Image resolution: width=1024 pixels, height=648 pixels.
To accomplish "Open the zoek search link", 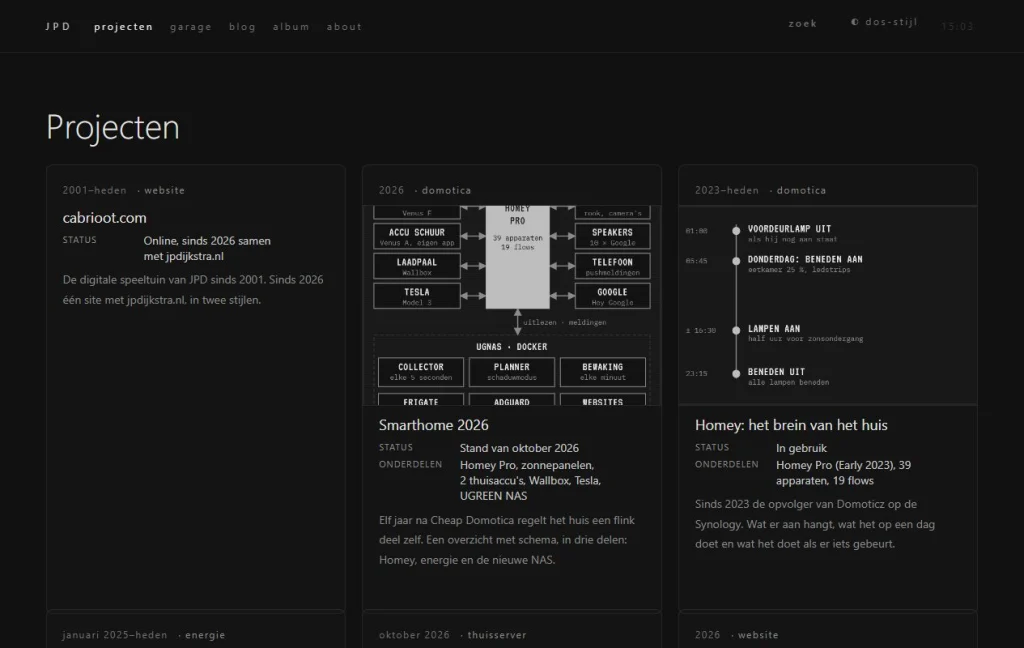I will pyautogui.click(x=803, y=24).
